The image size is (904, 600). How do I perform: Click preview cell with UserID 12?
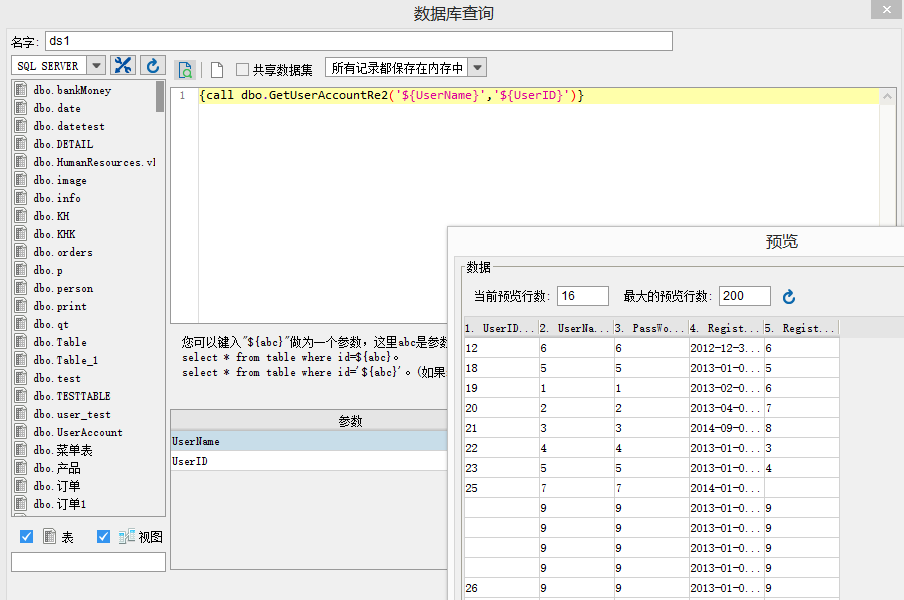pos(501,348)
